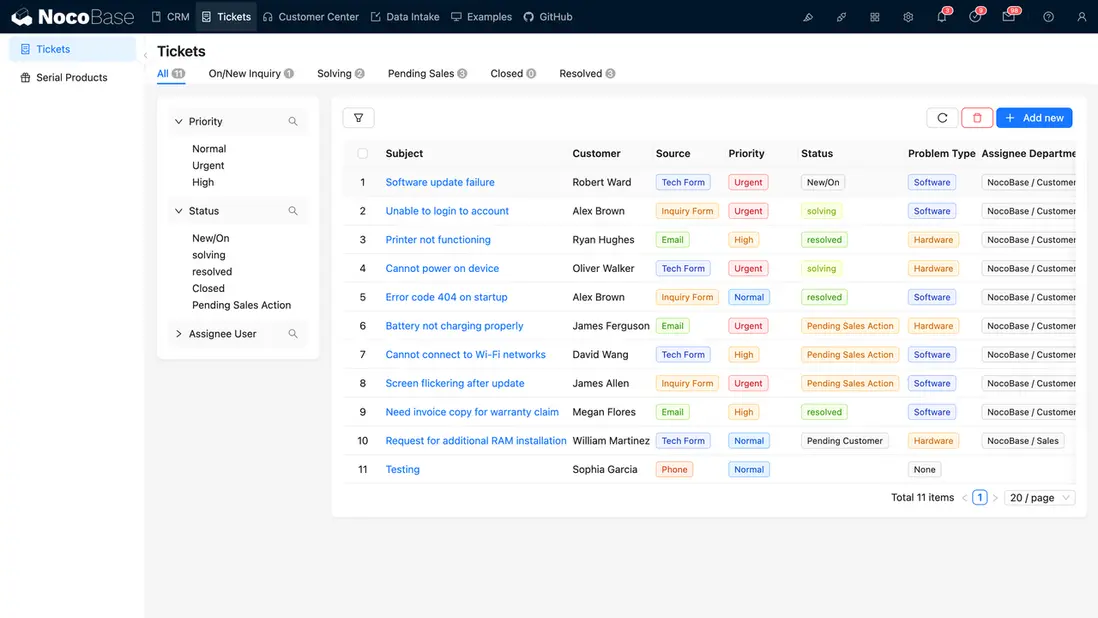Click the help question mark icon
Viewport: 1098px width, 618px height.
tap(1048, 17)
